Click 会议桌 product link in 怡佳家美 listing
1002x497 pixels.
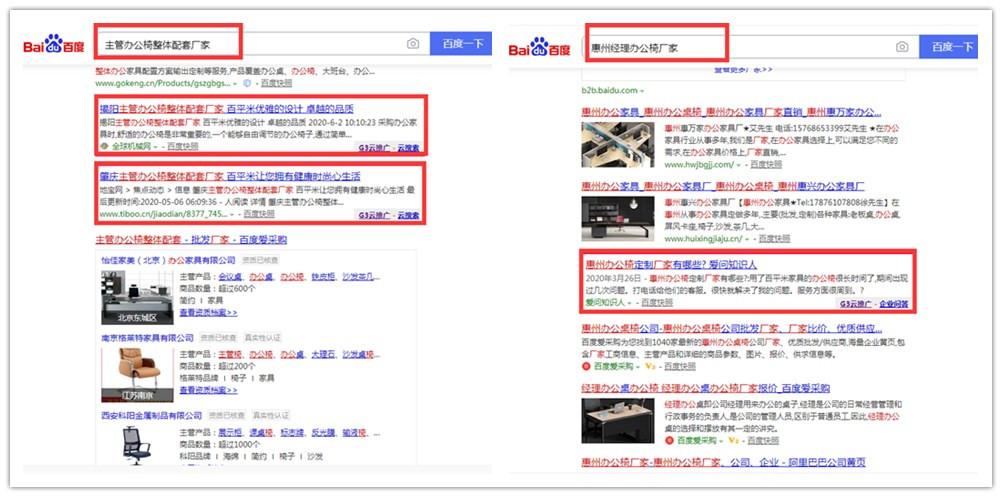(229, 277)
